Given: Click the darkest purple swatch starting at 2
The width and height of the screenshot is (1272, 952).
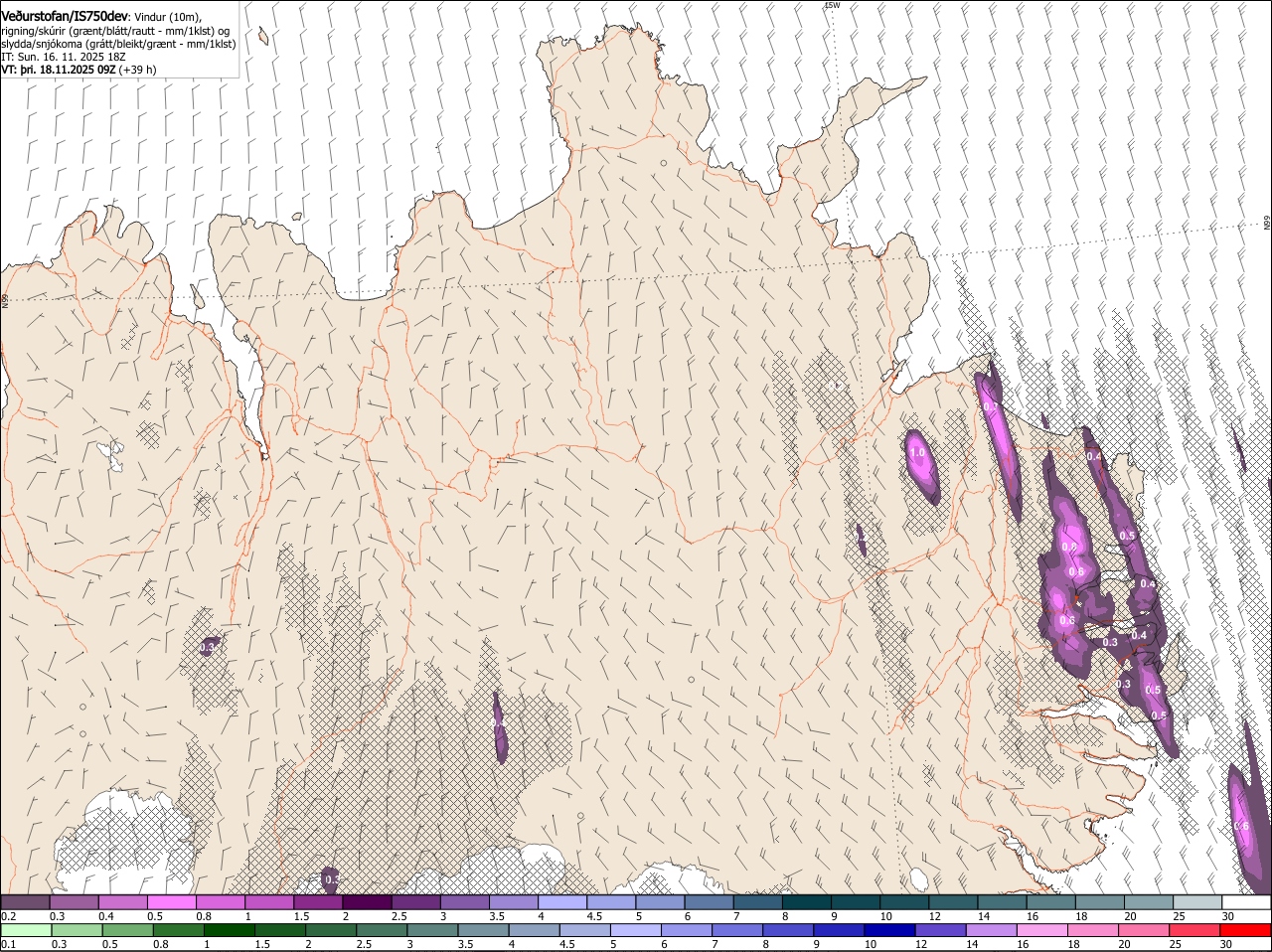Looking at the screenshot, I should 367,902.
